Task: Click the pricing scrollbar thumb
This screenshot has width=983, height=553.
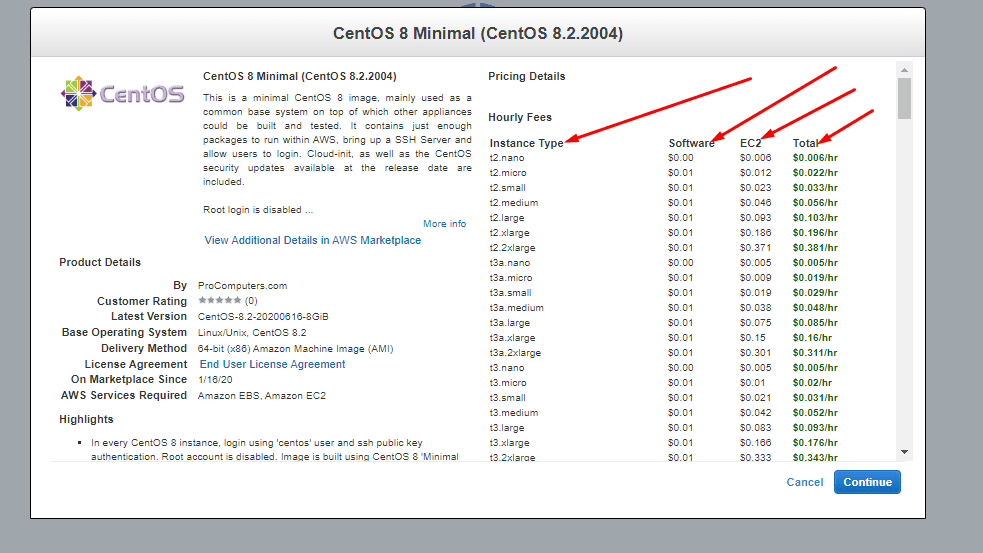Action: [x=904, y=98]
